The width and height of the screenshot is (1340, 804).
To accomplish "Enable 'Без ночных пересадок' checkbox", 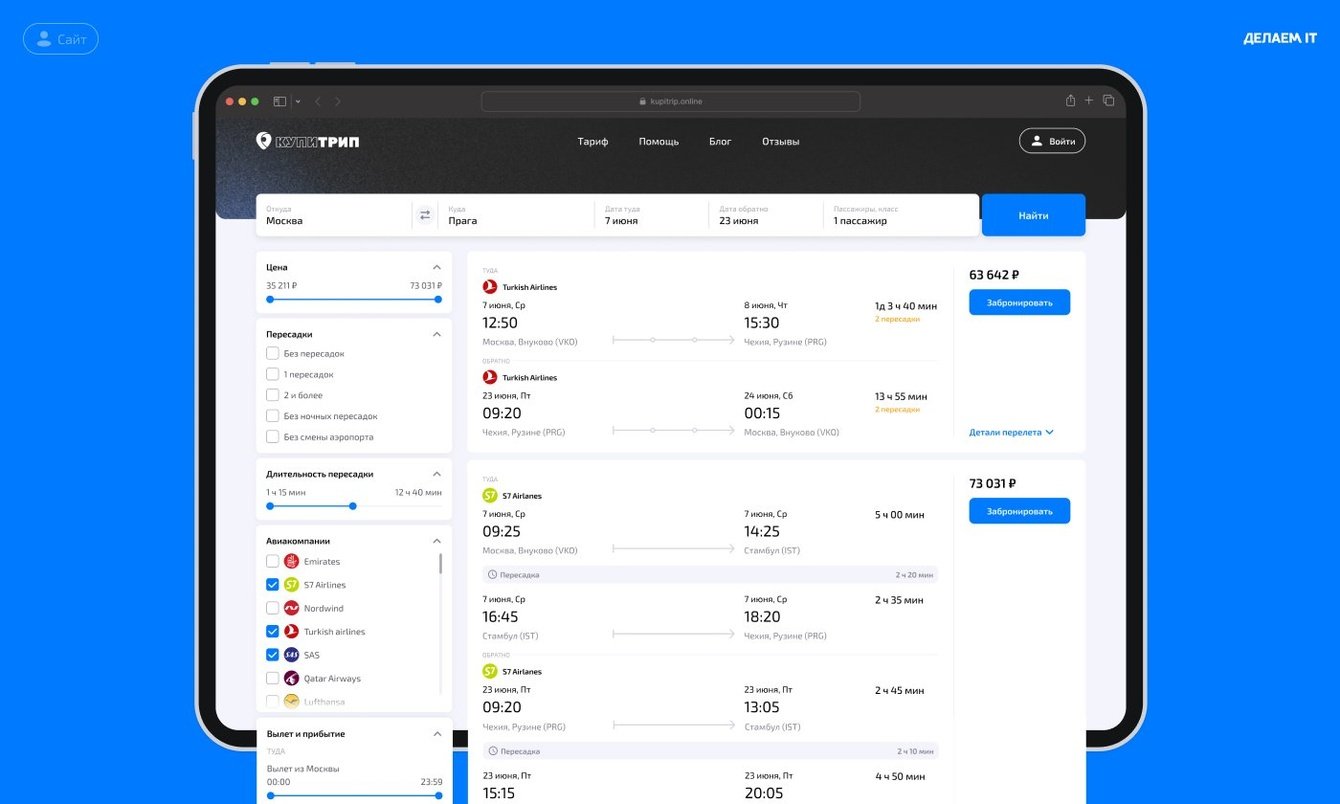I will coord(272,416).
